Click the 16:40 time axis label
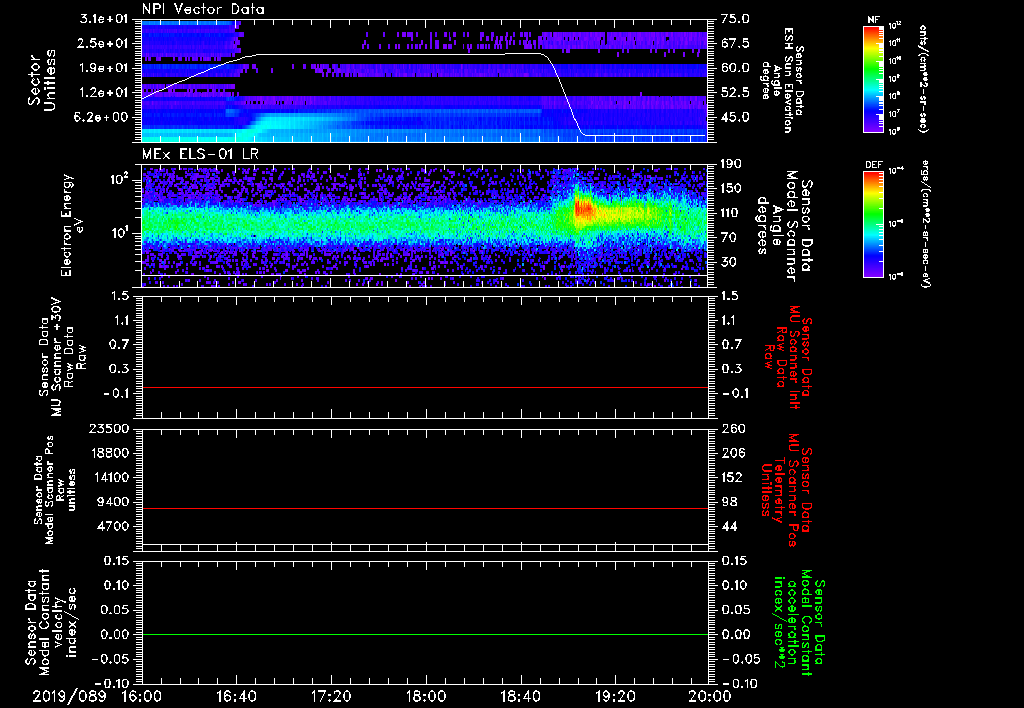Image resolution: width=1024 pixels, height=708 pixels. pos(236,696)
